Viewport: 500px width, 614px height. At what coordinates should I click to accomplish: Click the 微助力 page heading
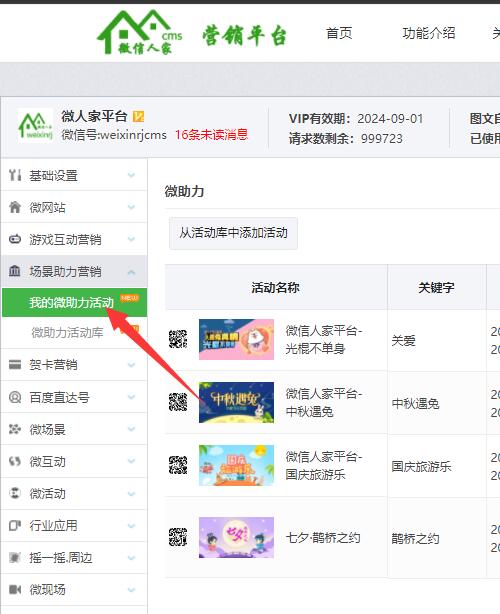(x=184, y=191)
